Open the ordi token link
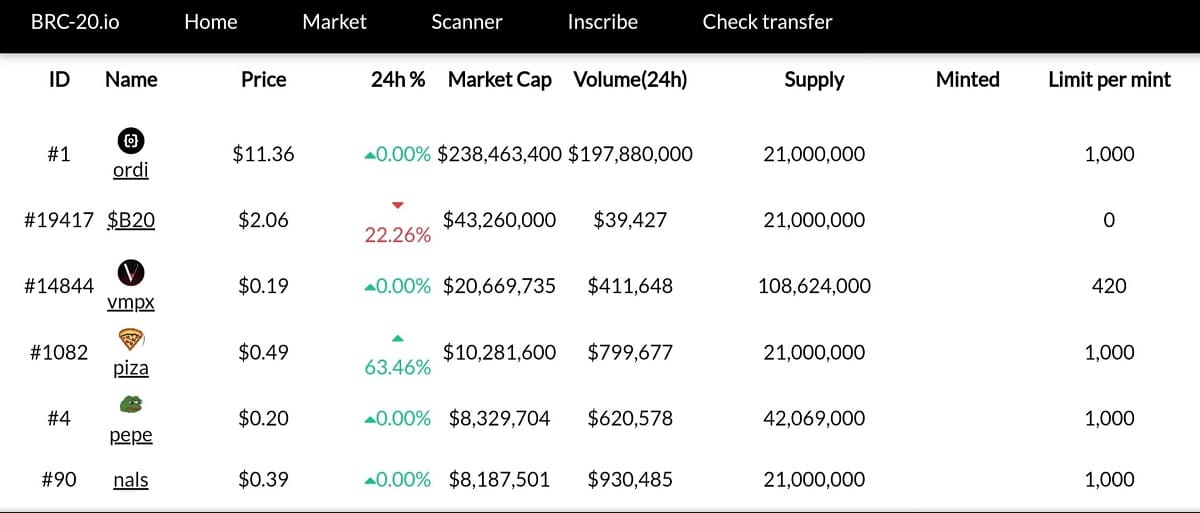The width and height of the screenshot is (1200, 513). (x=131, y=170)
